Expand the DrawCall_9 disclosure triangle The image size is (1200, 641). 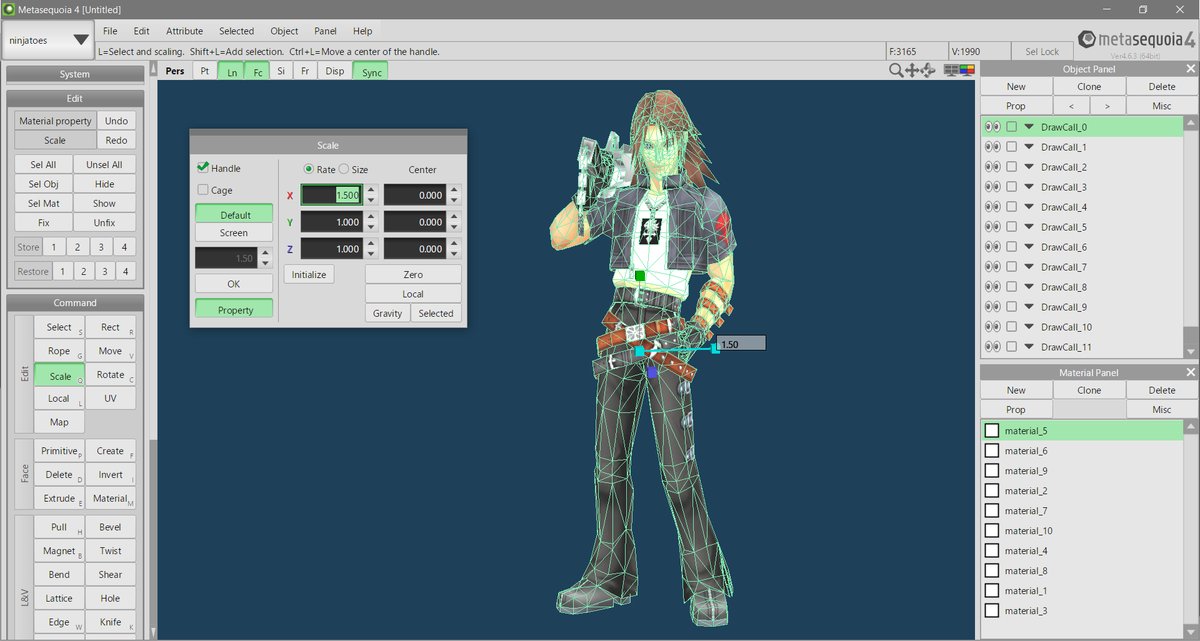1028,307
